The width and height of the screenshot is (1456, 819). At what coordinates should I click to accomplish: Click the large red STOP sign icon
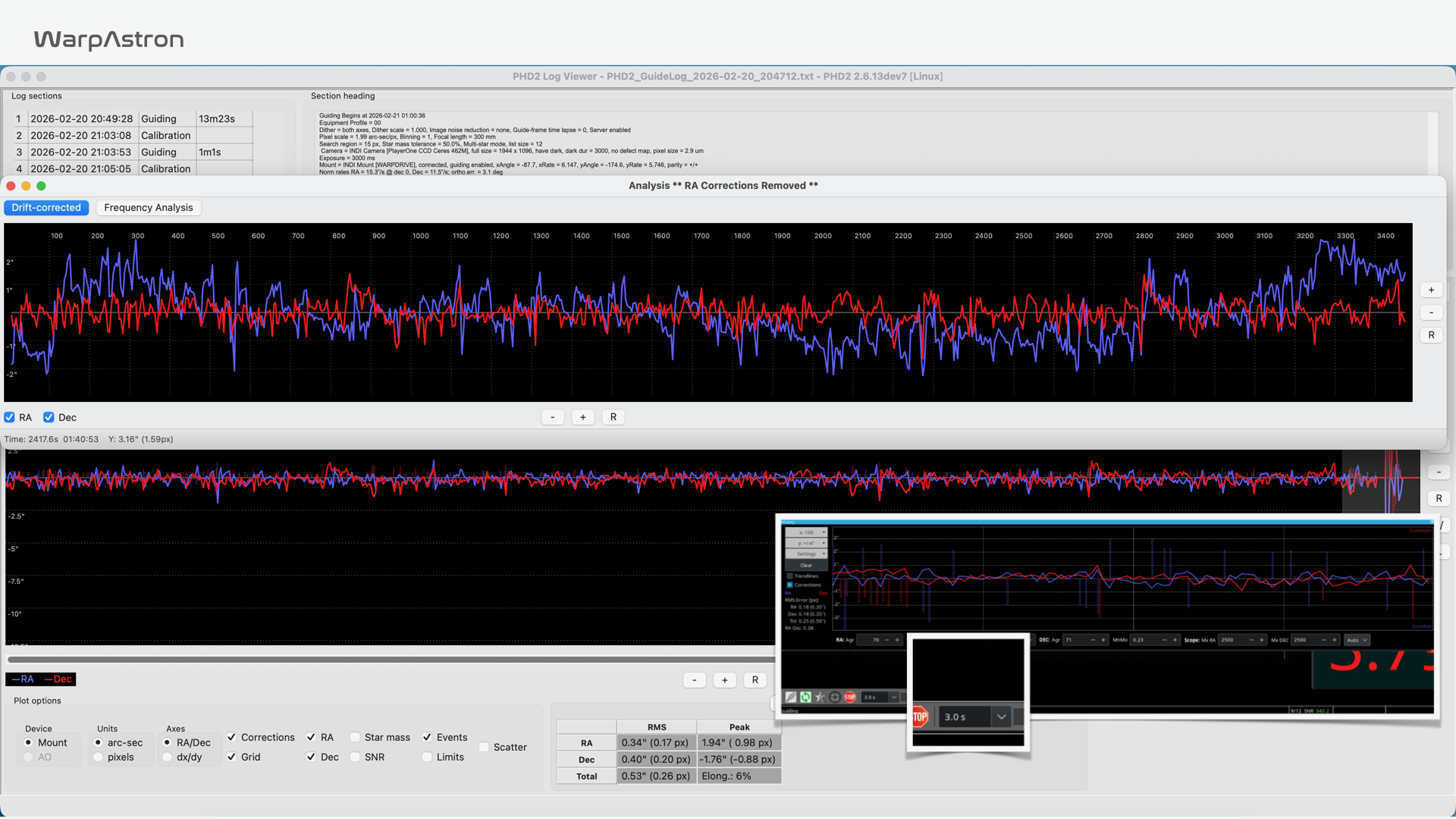[919, 717]
